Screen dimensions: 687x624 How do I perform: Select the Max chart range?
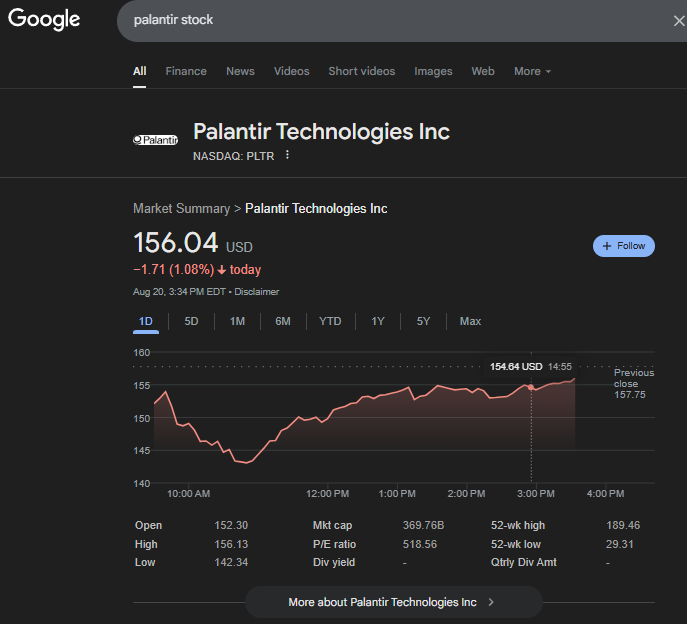tap(470, 321)
